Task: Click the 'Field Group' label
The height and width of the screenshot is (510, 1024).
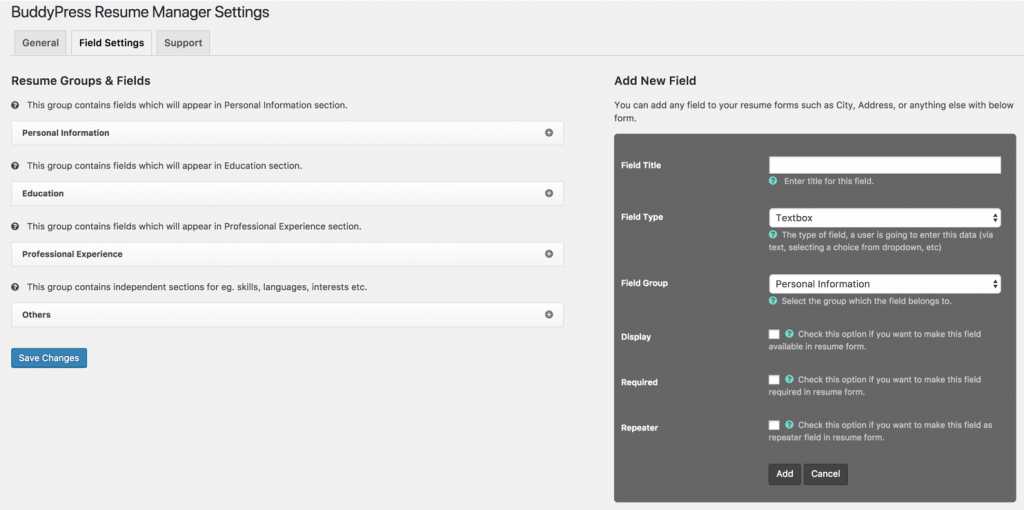Action: pyautogui.click(x=644, y=283)
